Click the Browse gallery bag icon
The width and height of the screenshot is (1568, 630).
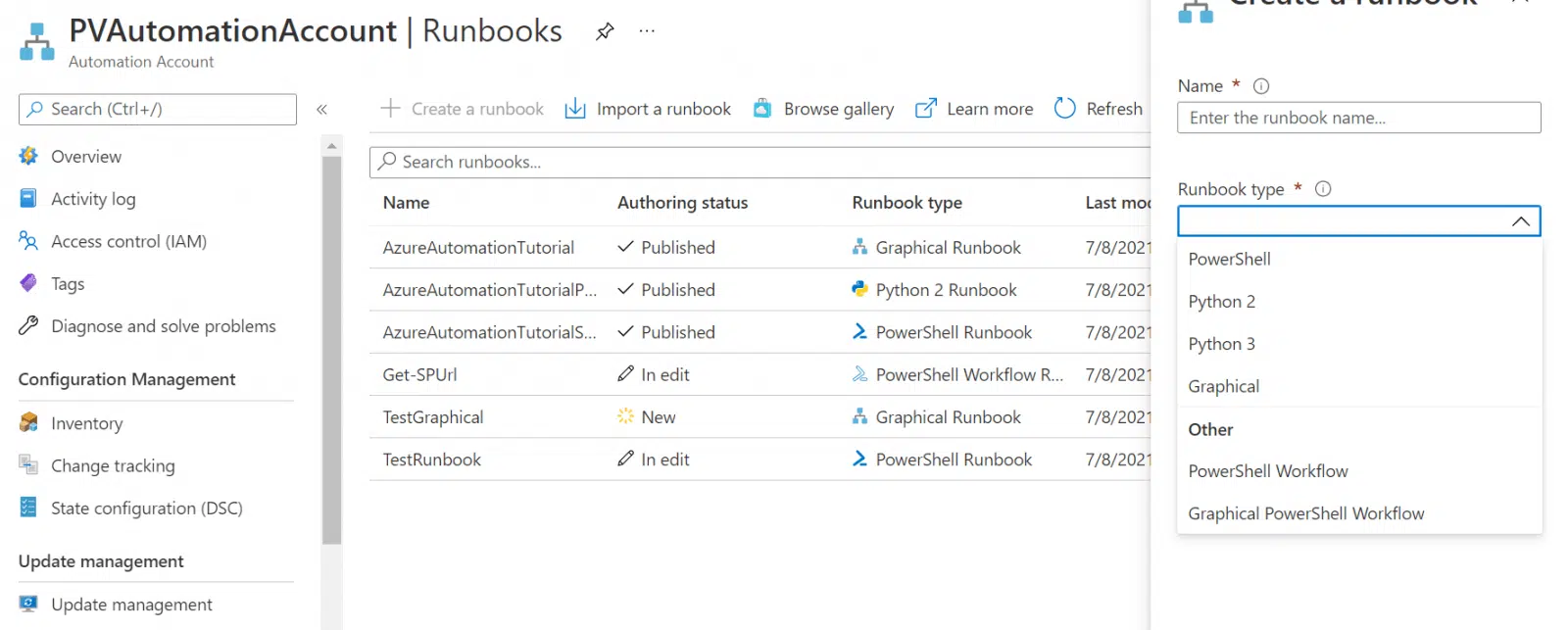point(761,108)
